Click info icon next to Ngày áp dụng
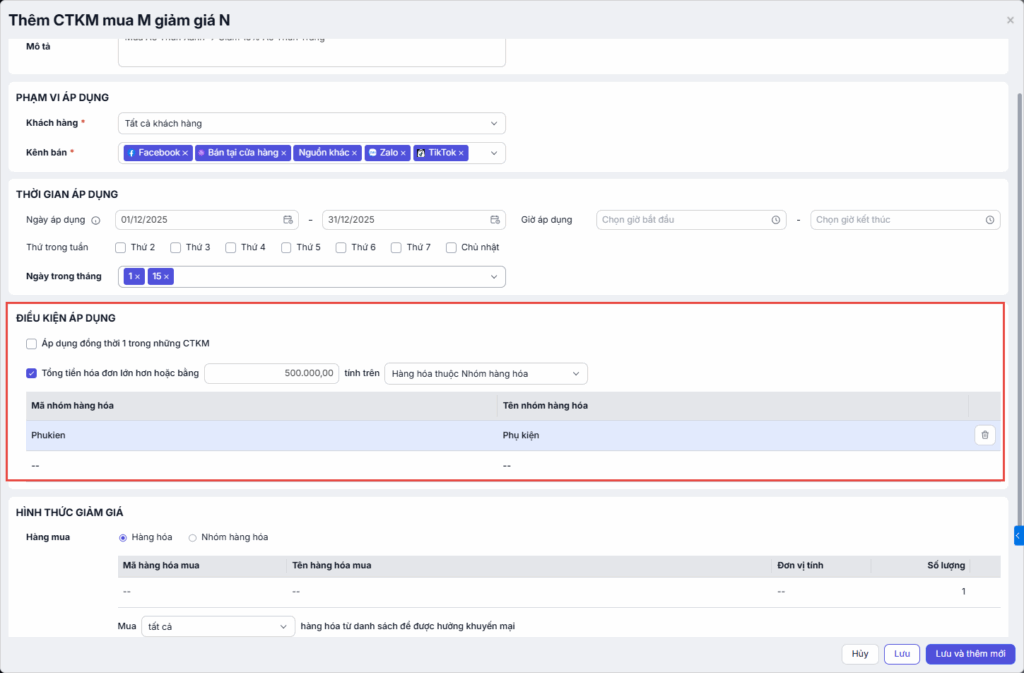The image size is (1024, 673). click(x=96, y=220)
